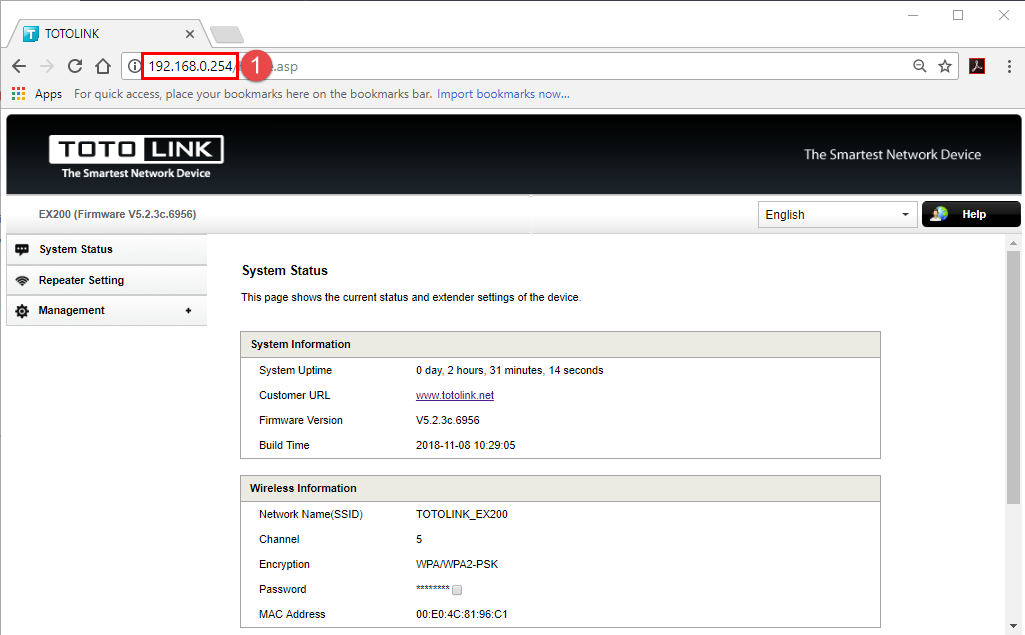
Task: Click the Channel value 5
Action: click(x=419, y=540)
